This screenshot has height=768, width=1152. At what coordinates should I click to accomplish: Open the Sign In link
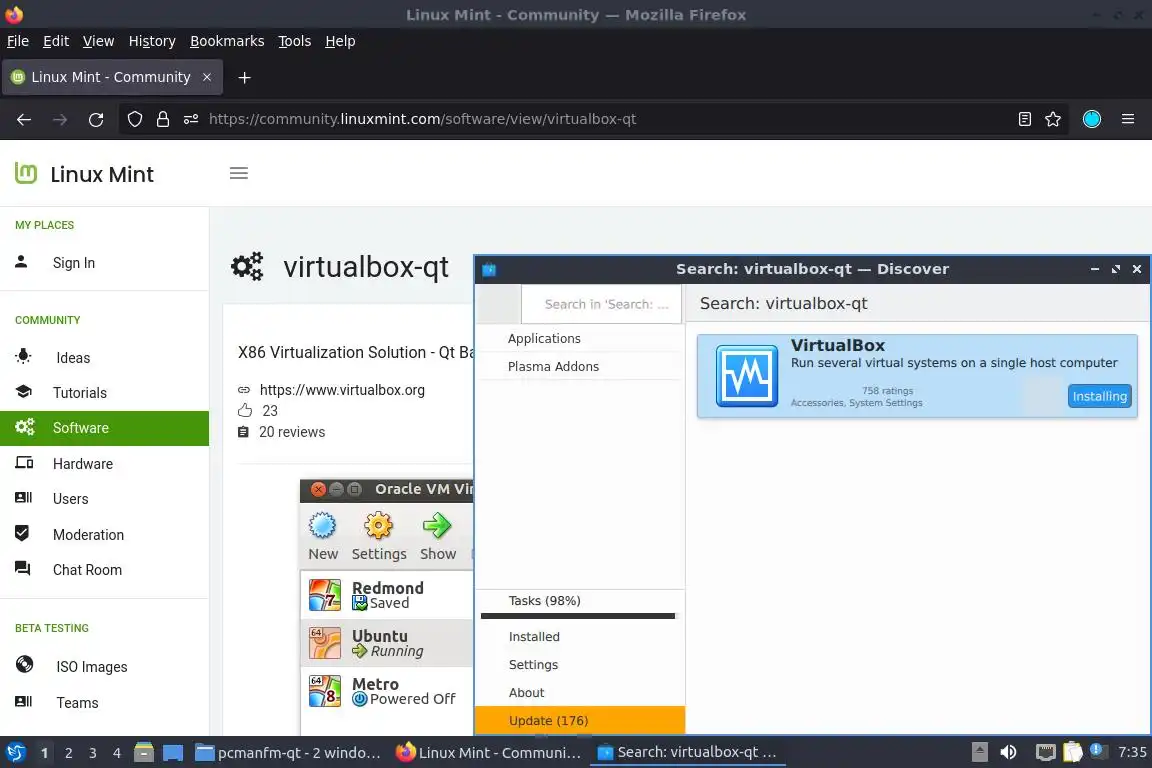pyautogui.click(x=73, y=262)
